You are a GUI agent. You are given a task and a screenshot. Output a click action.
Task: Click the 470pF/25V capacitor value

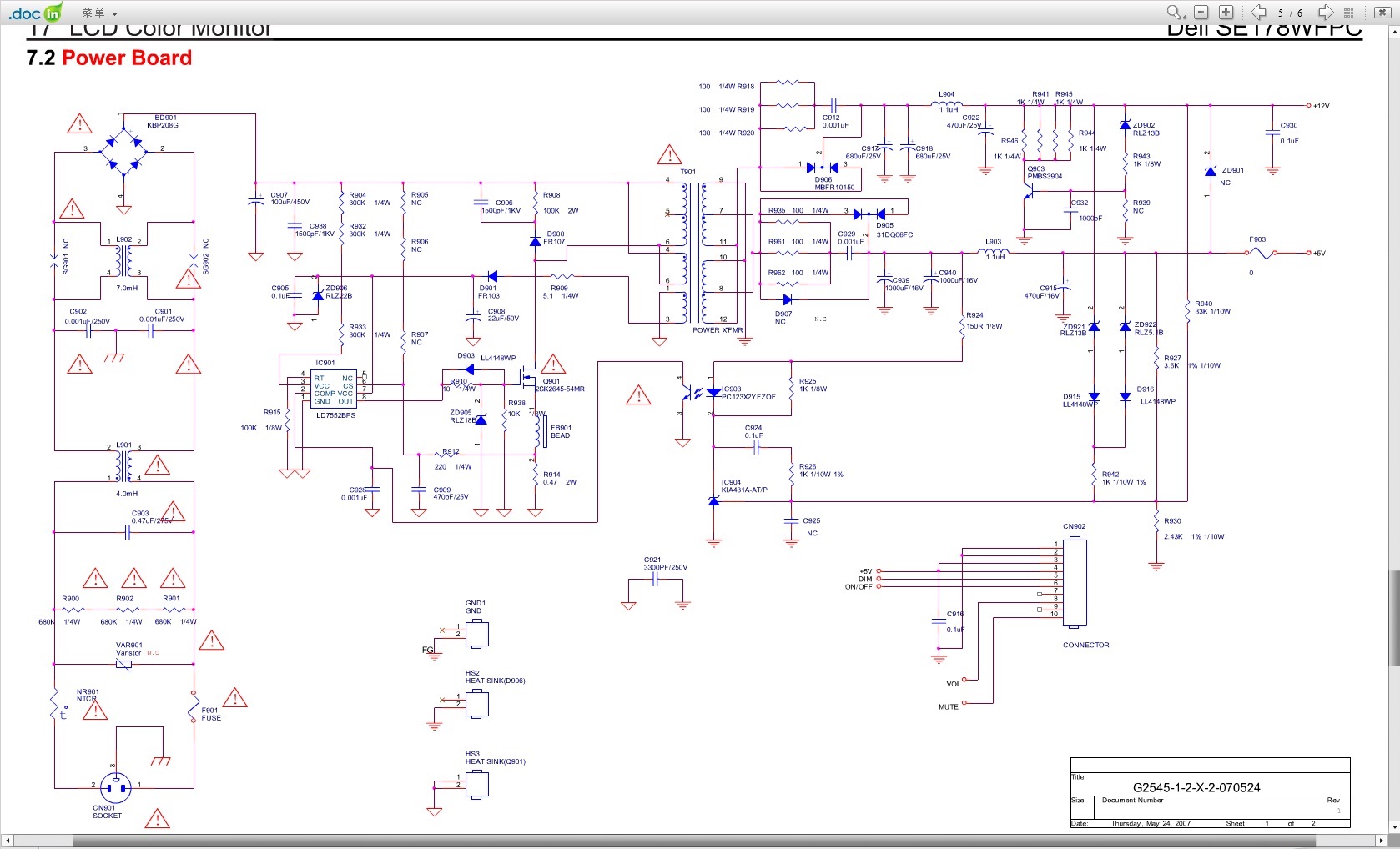point(451,497)
